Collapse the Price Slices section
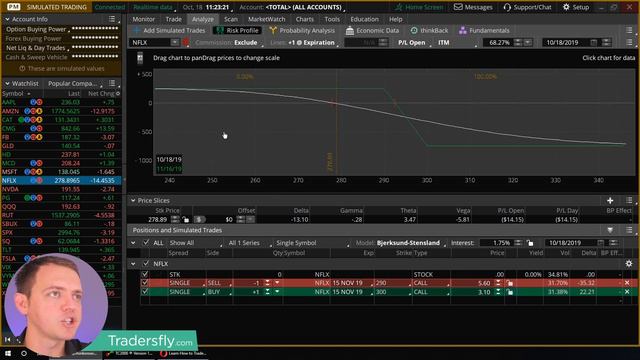Image resolution: width=640 pixels, height=360 pixels. (x=133, y=200)
